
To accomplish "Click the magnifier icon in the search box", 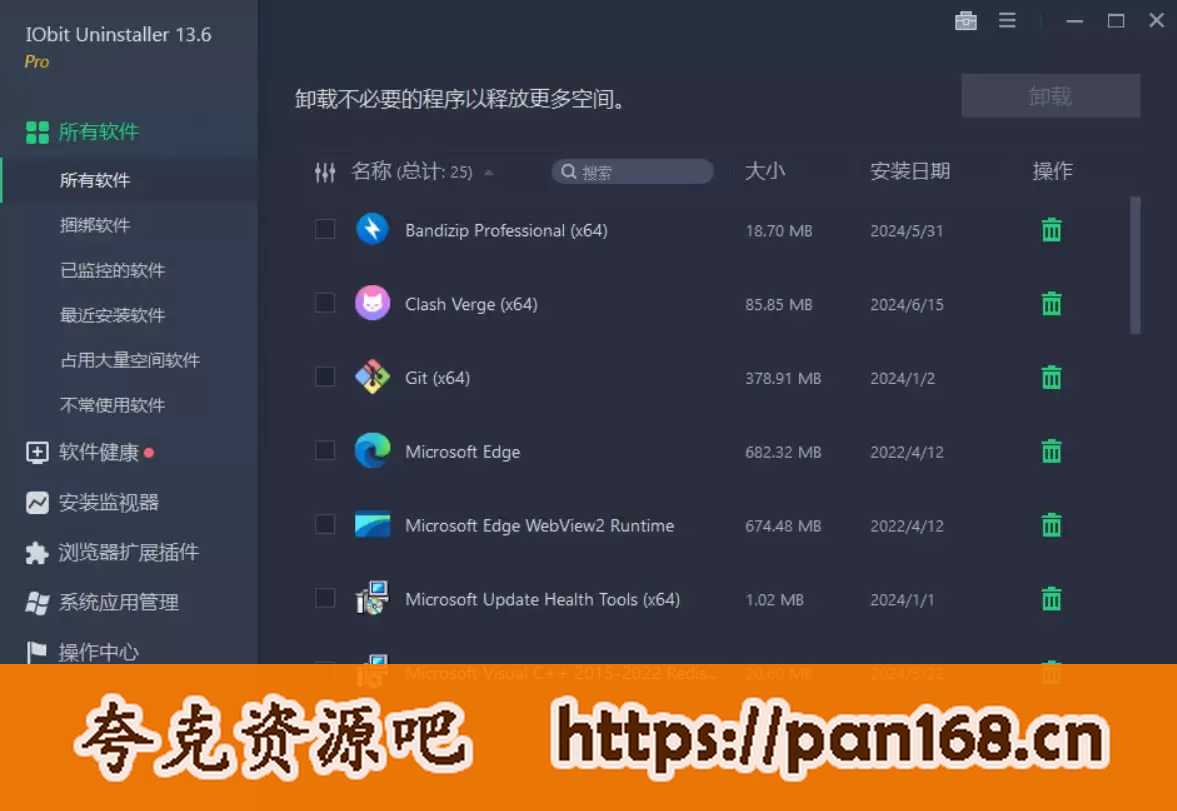I will (568, 172).
